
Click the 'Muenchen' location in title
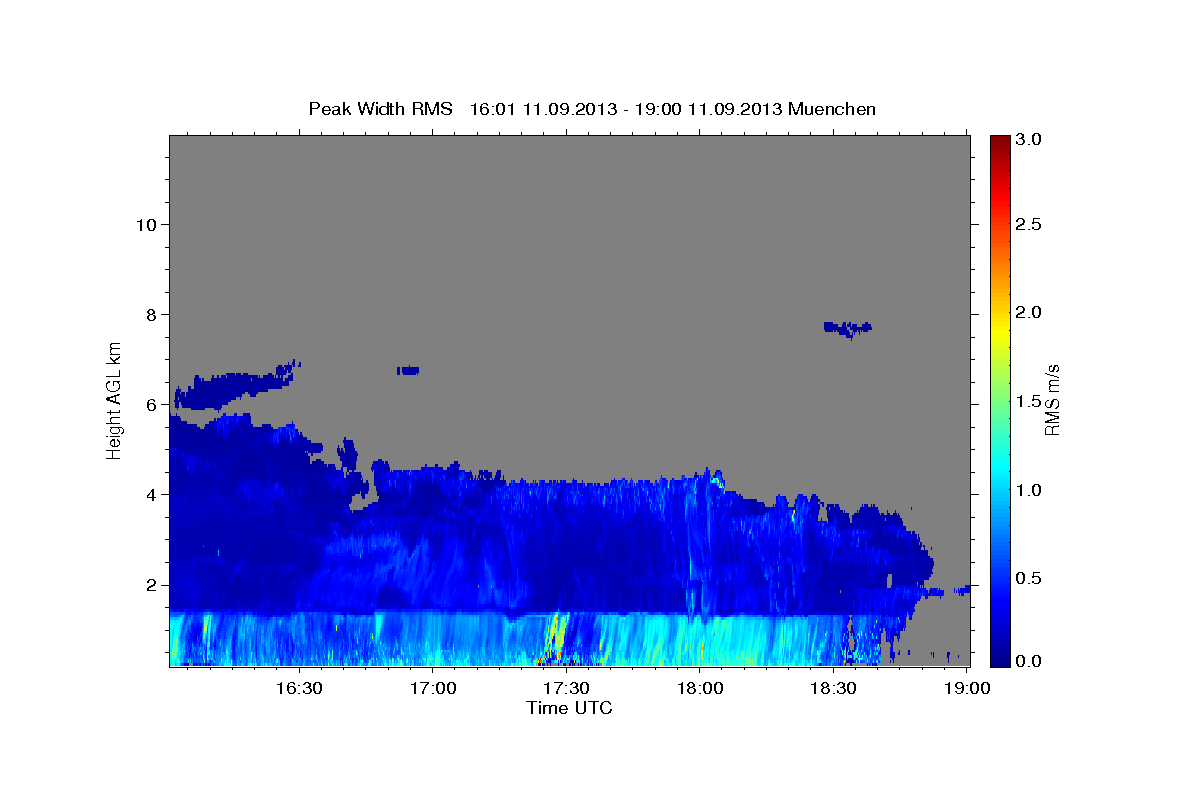(832, 108)
